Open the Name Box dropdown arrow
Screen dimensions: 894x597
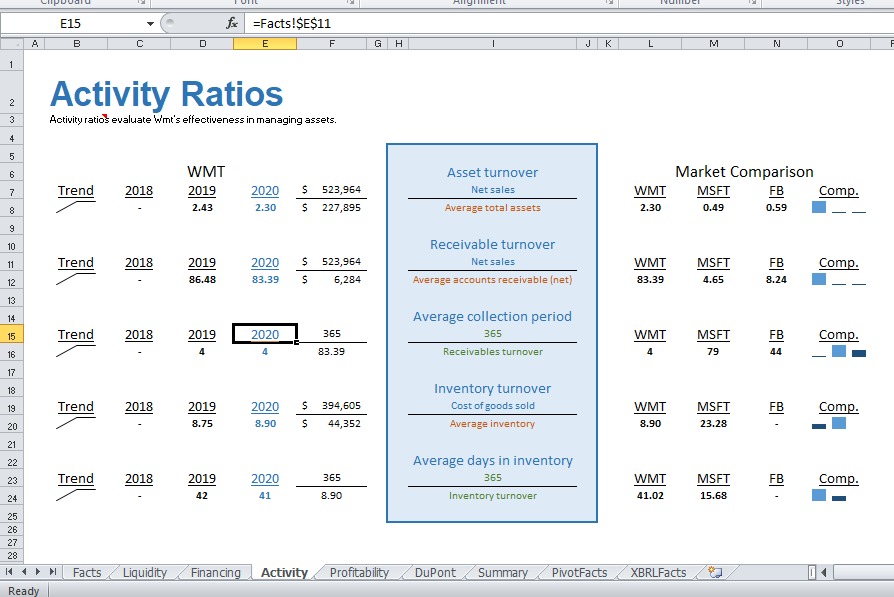[152, 22]
